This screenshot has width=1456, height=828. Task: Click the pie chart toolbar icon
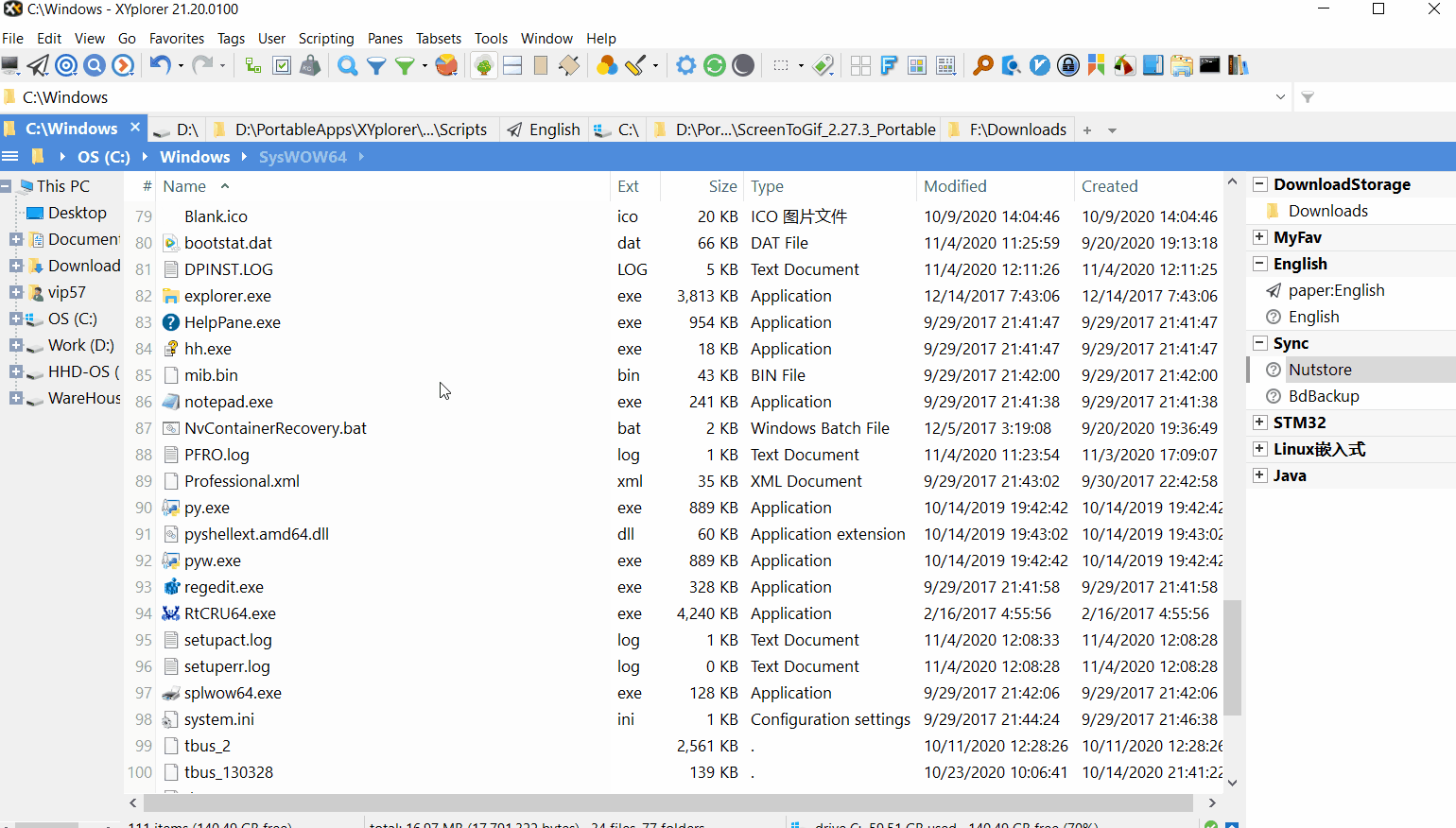(446, 65)
